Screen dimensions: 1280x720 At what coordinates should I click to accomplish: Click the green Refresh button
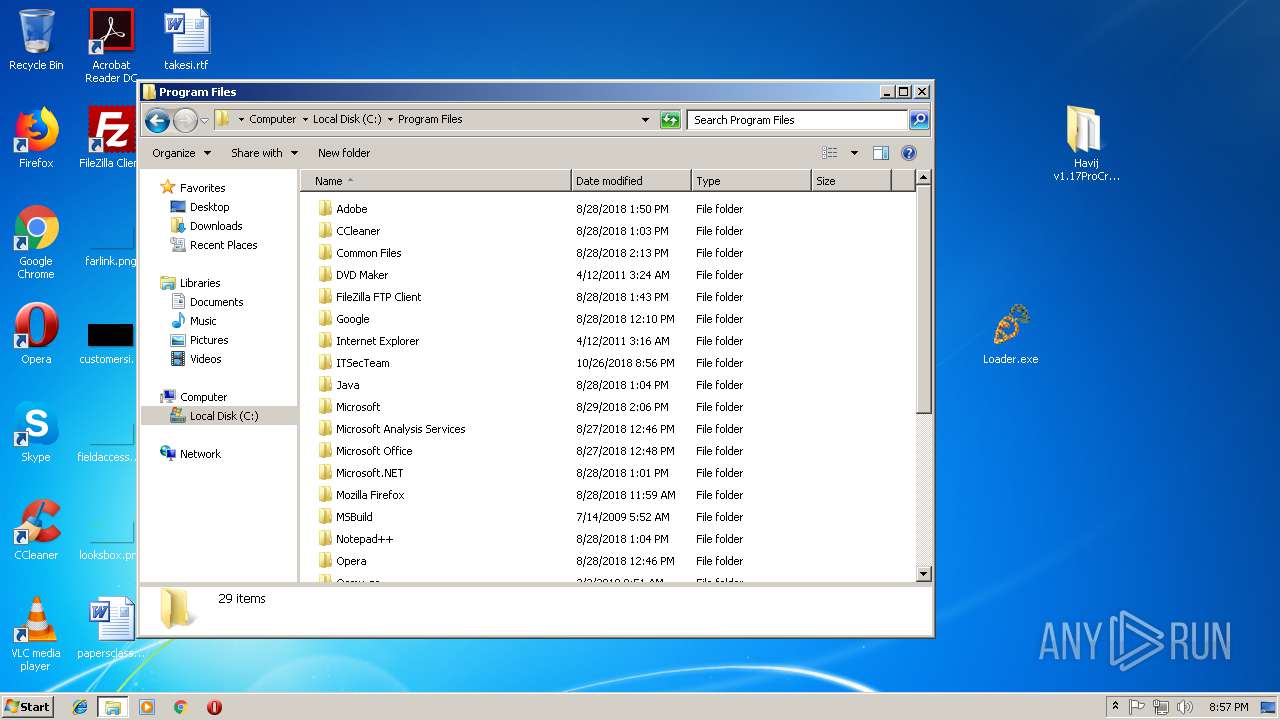[670, 120]
